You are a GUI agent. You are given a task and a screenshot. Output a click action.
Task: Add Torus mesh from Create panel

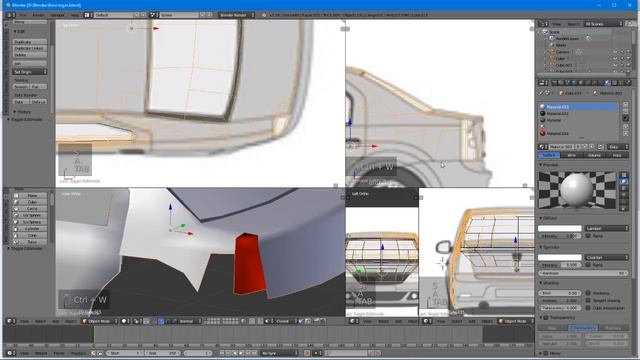pos(30,242)
